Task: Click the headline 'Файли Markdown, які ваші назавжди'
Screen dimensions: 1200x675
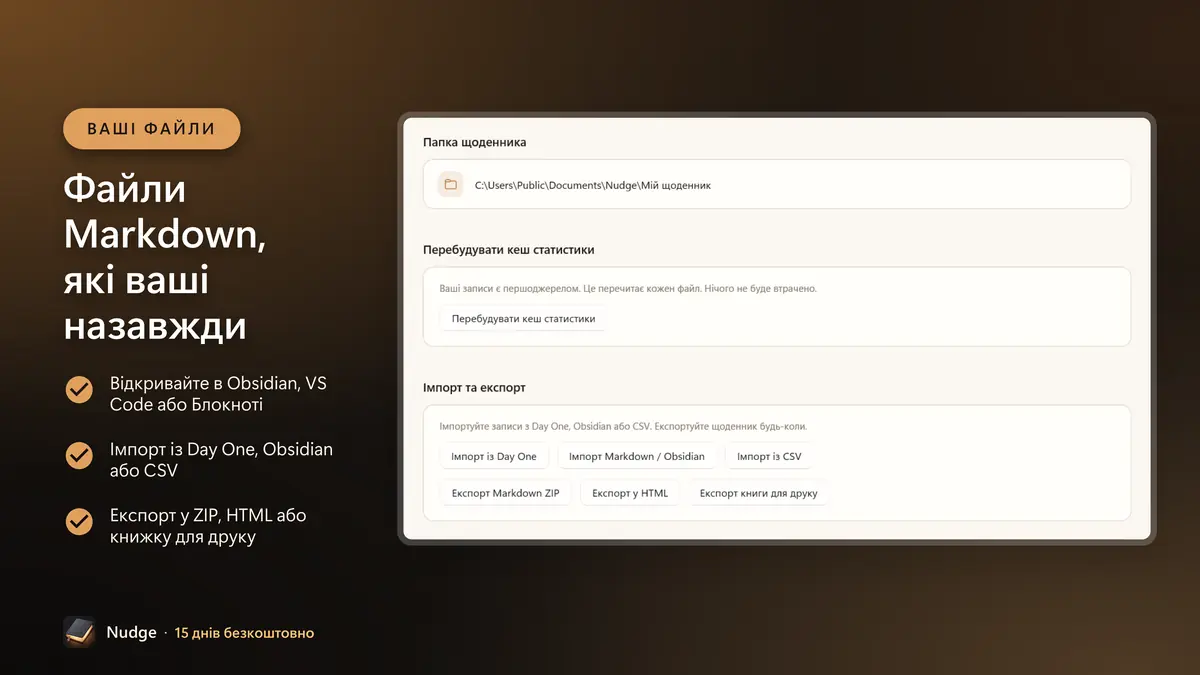Action: (166, 258)
